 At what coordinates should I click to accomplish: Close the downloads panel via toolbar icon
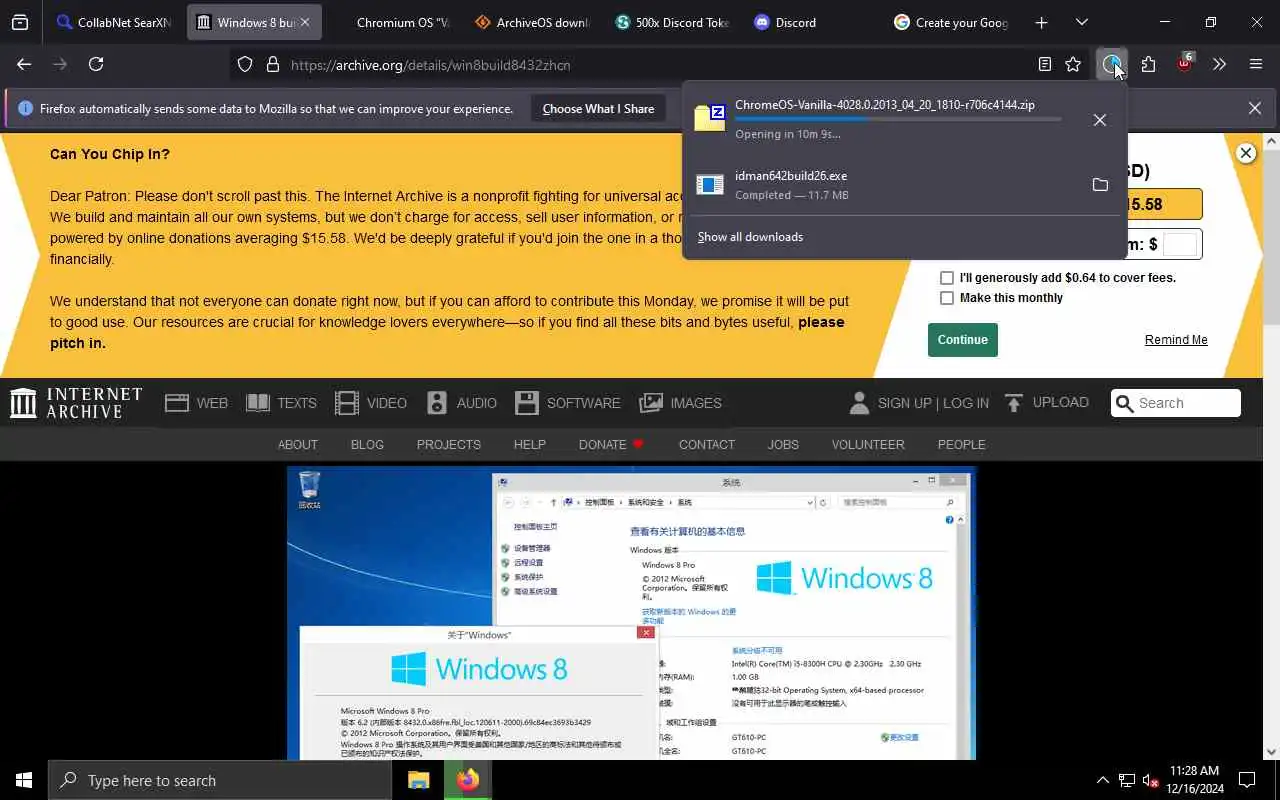[1111, 64]
